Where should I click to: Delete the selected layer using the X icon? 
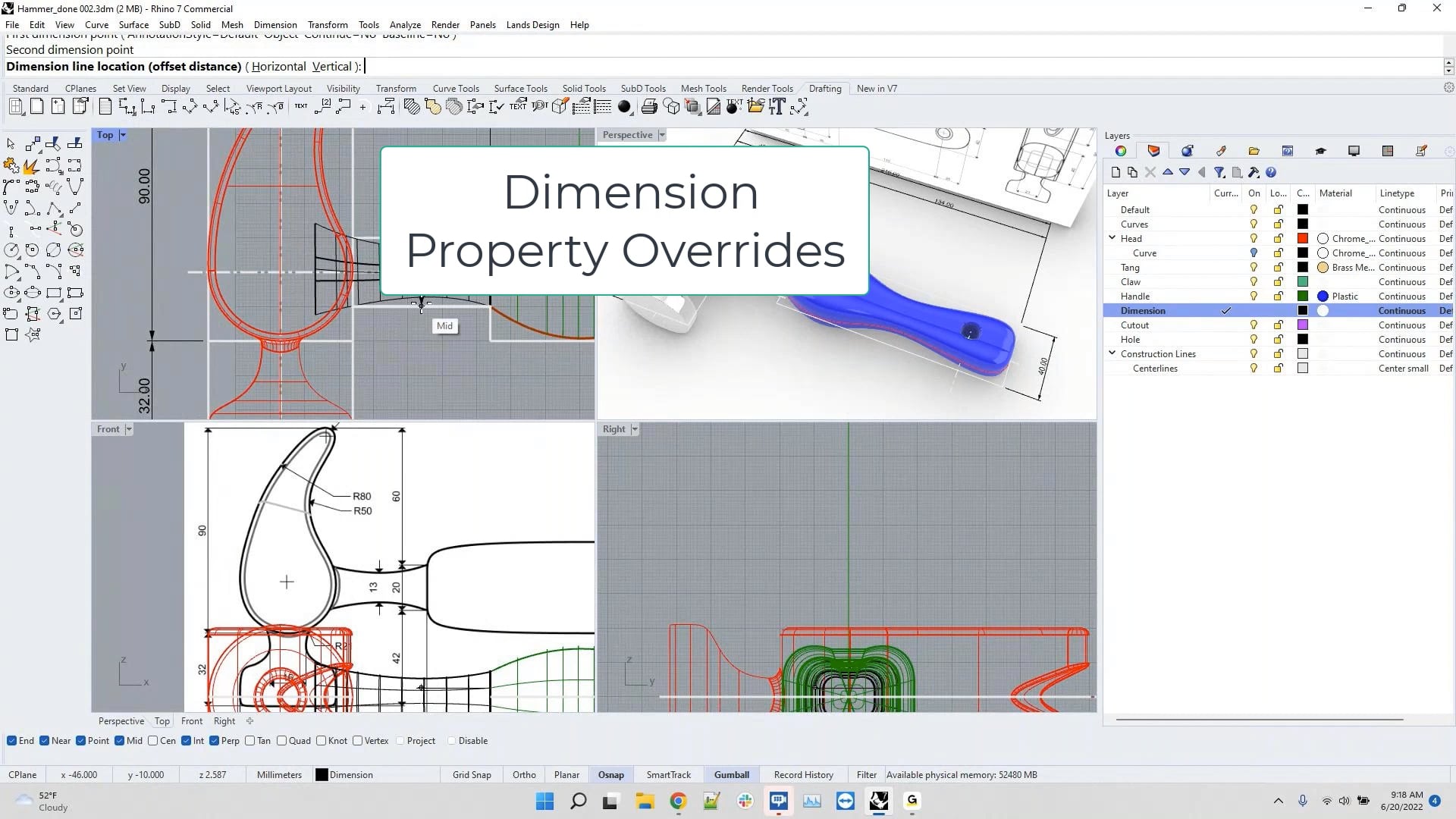click(1150, 172)
